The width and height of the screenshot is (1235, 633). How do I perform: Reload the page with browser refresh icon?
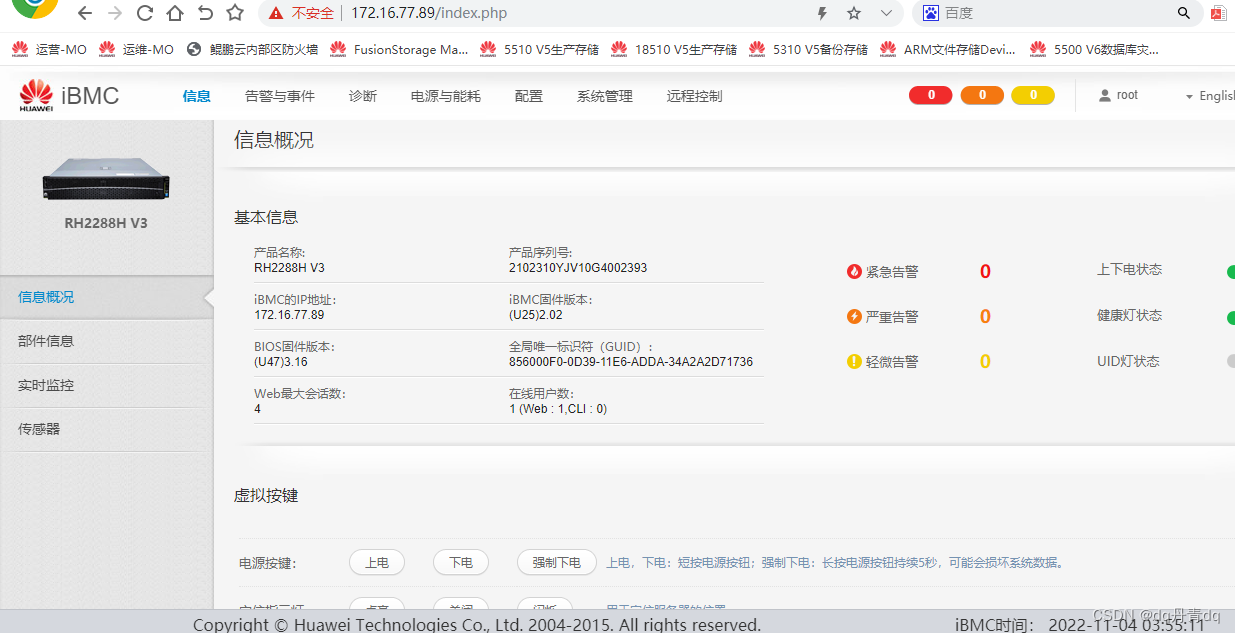[x=143, y=13]
